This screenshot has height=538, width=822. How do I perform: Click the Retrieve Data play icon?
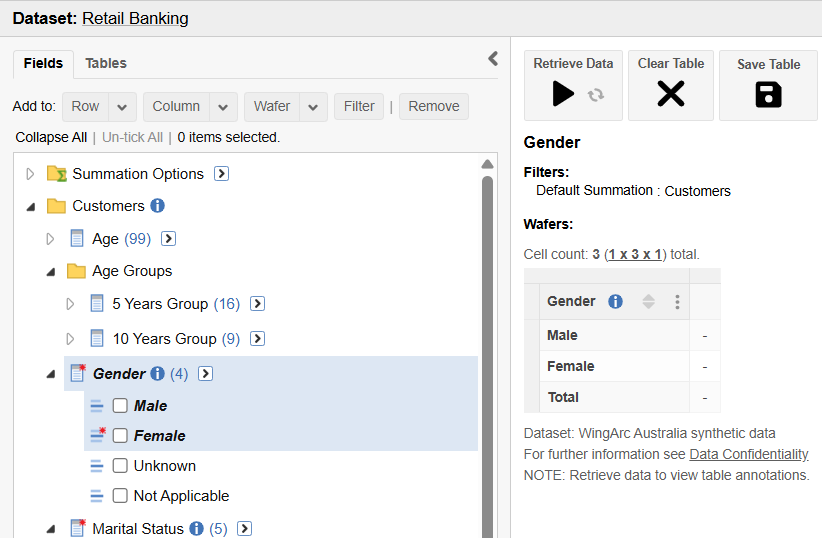(564, 94)
